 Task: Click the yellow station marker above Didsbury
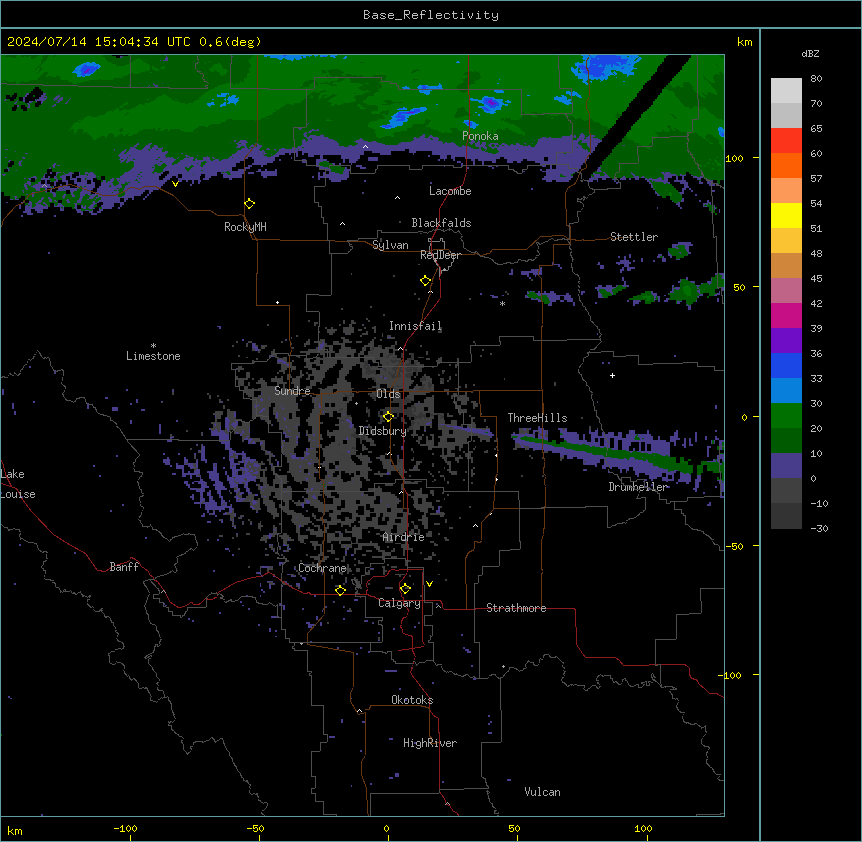pyautogui.click(x=388, y=417)
